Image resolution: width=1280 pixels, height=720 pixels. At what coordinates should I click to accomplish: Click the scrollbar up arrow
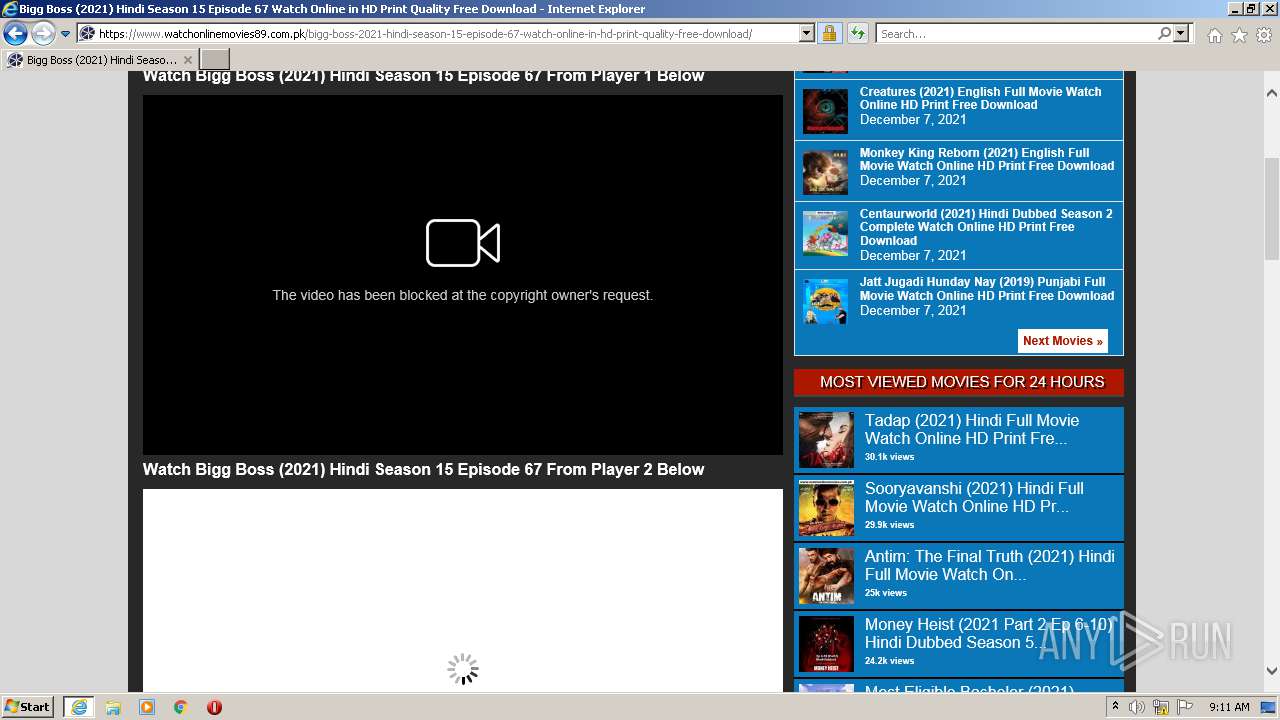[1271, 93]
